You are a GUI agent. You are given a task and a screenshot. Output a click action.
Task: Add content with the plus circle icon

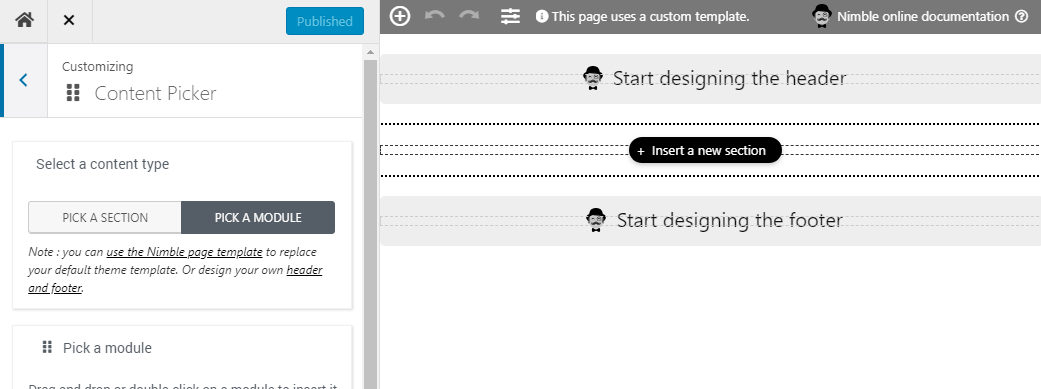(400, 17)
